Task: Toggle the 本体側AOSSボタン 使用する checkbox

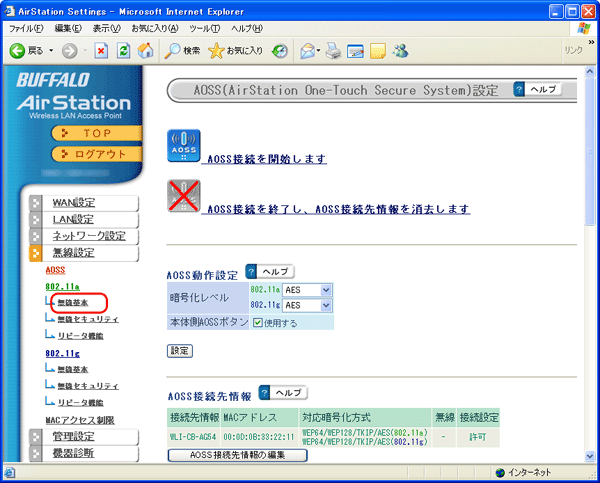Action: click(258, 322)
